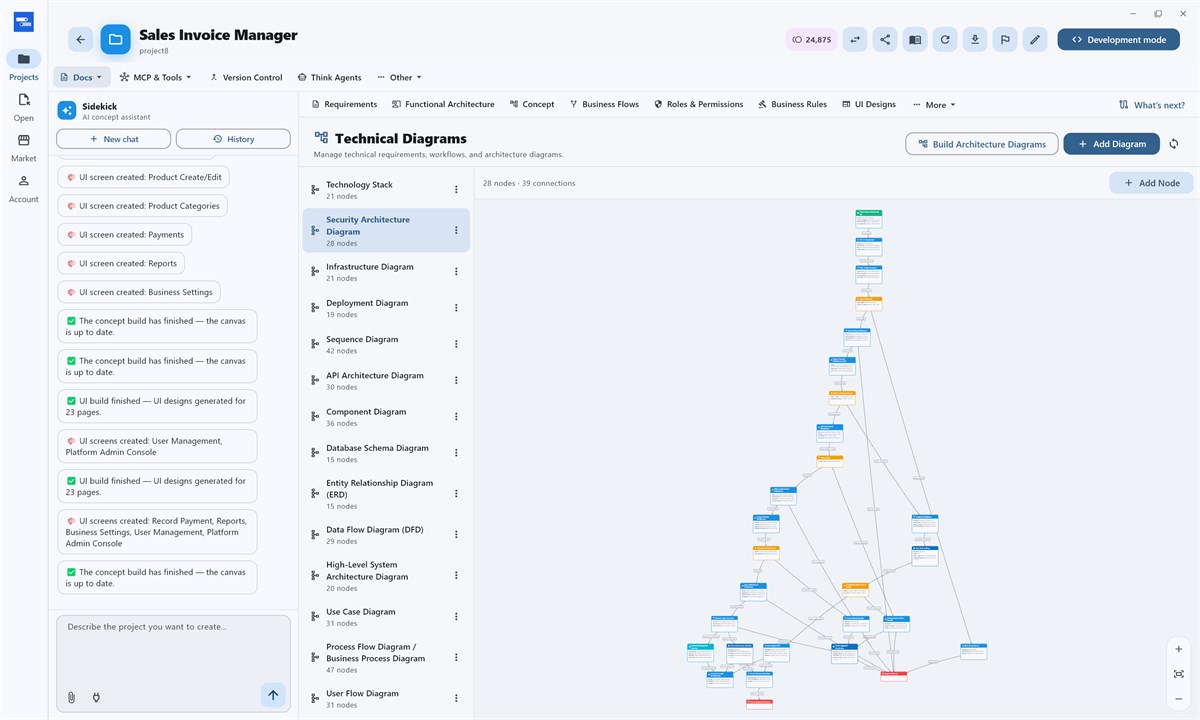Open the More dropdown in docs tabs
The height and width of the screenshot is (720, 1200).
(x=934, y=104)
